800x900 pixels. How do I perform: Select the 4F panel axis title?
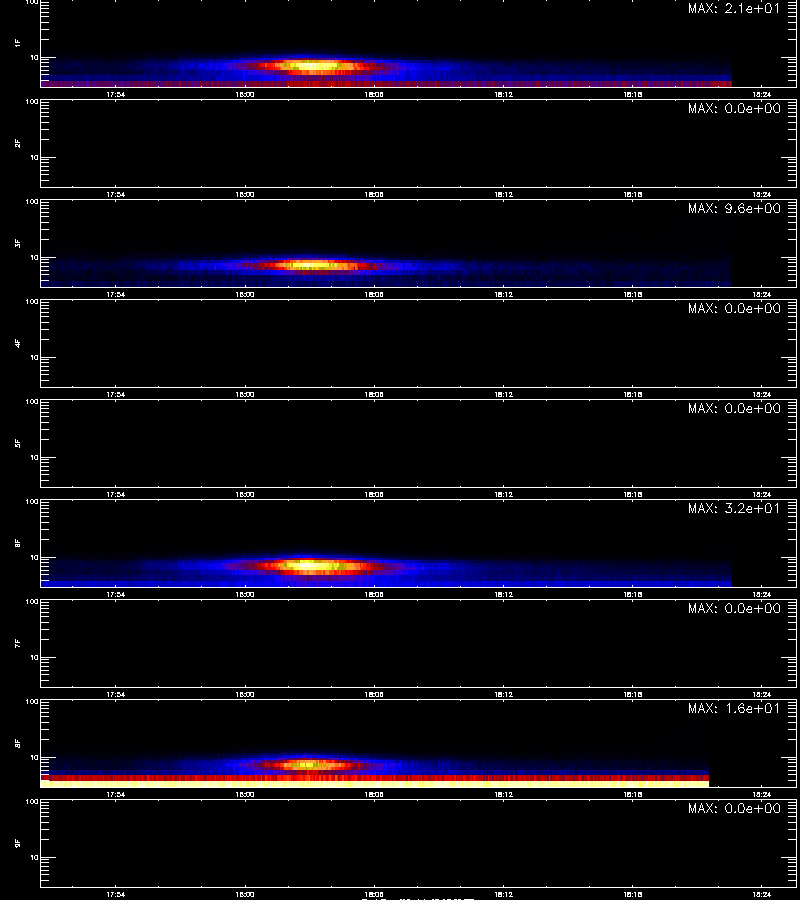18,343
